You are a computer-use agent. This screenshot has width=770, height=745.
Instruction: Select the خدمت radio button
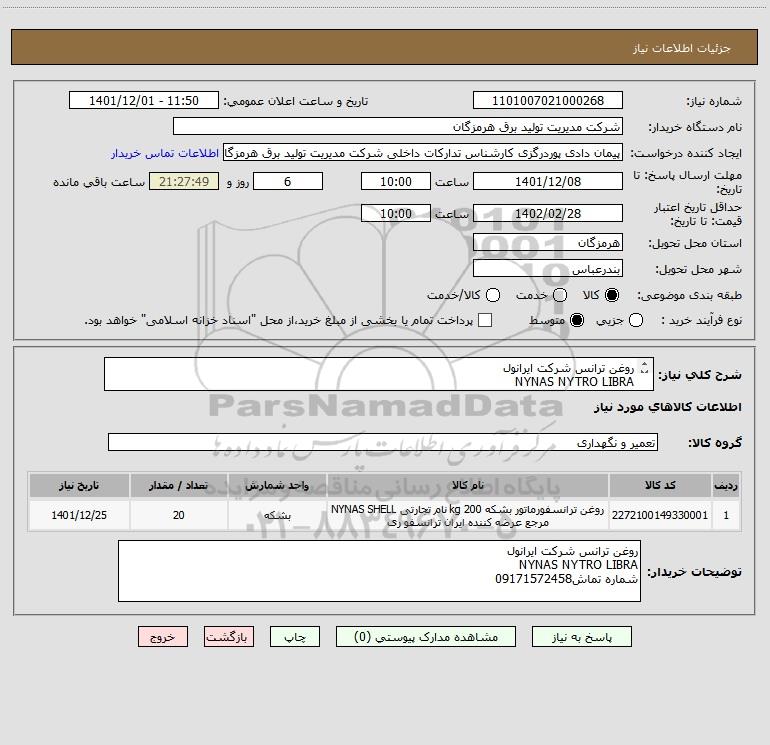click(560, 295)
